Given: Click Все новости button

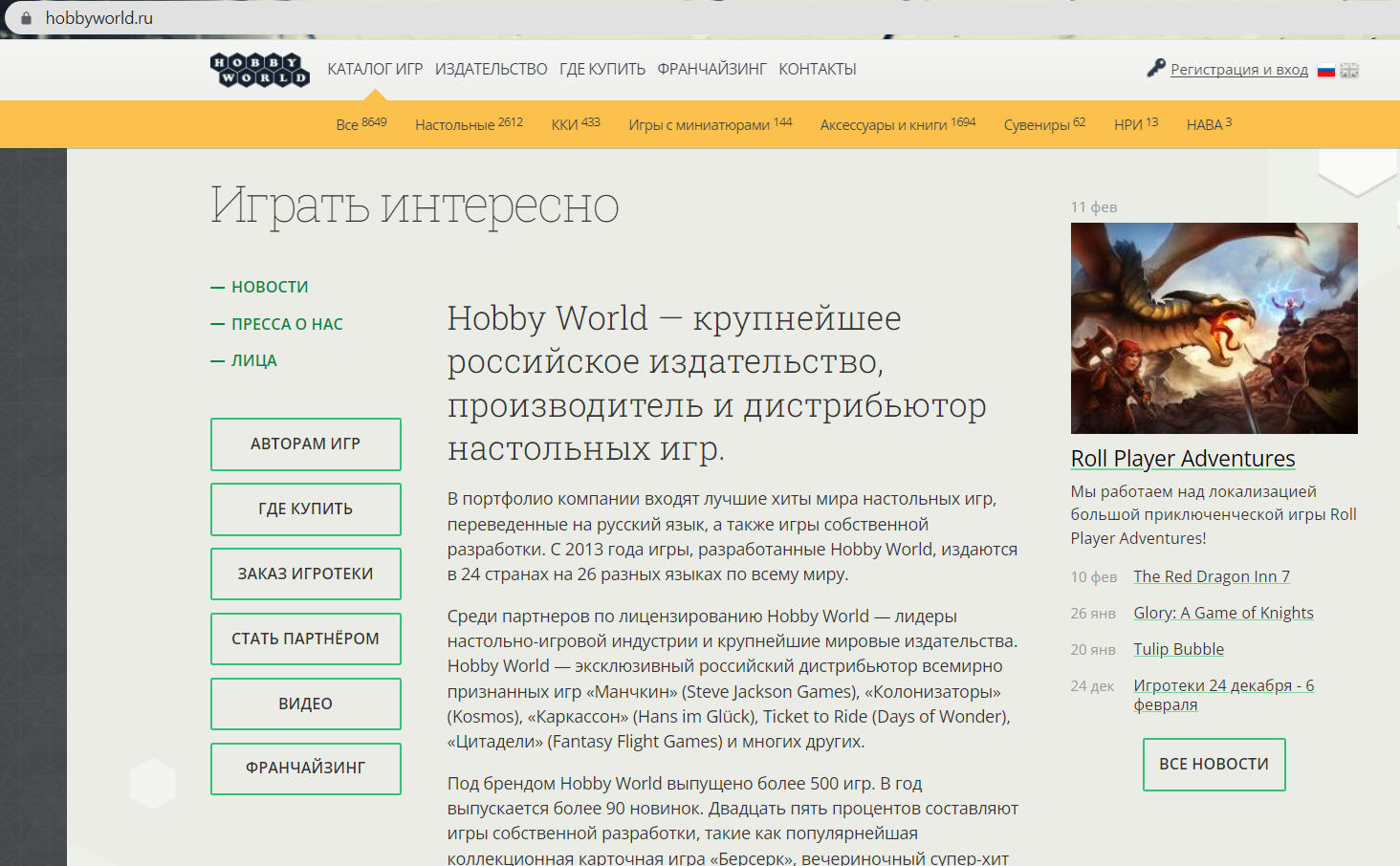Looking at the screenshot, I should (1214, 765).
